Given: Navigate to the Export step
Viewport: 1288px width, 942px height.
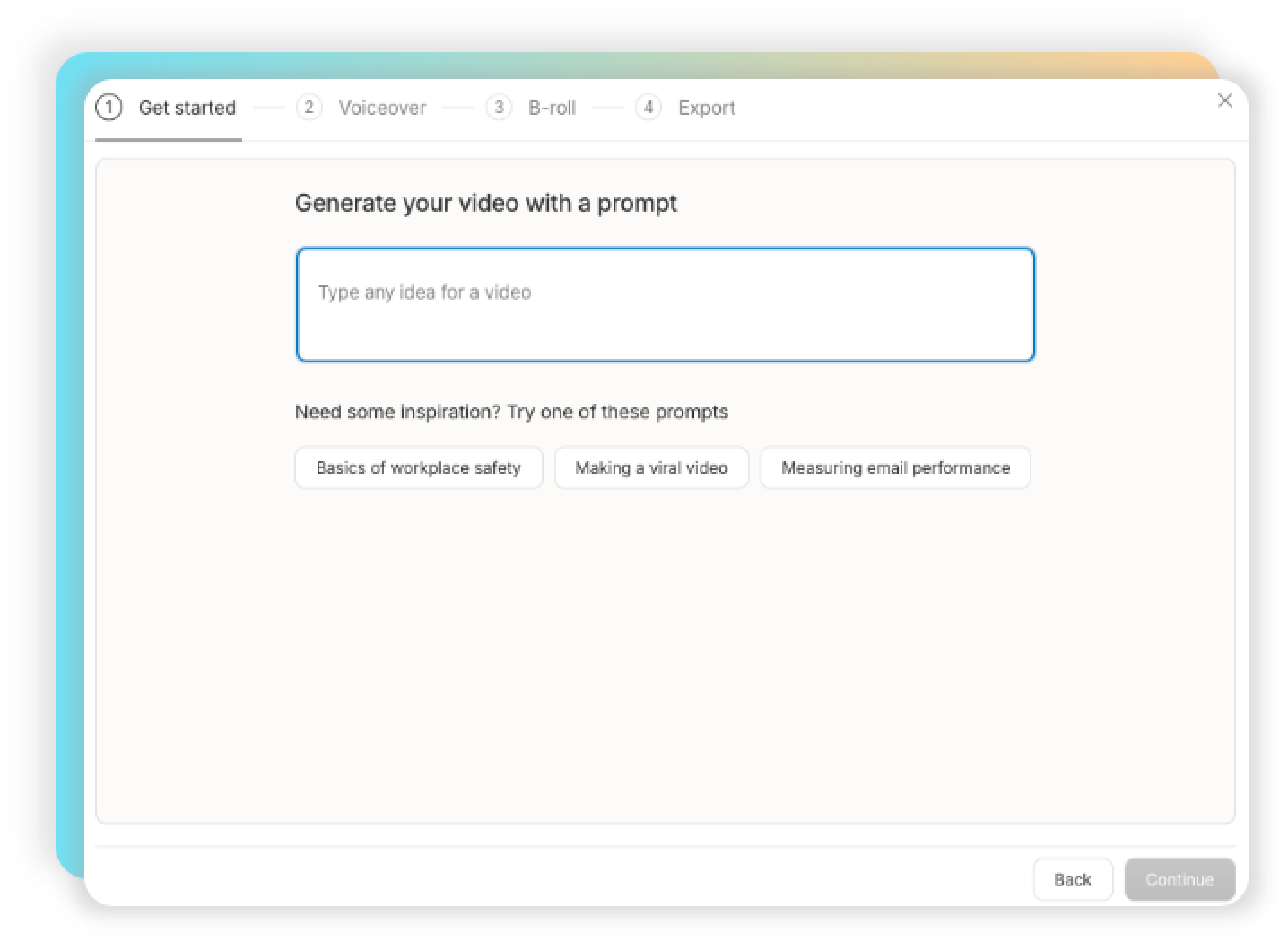Looking at the screenshot, I should (x=708, y=108).
